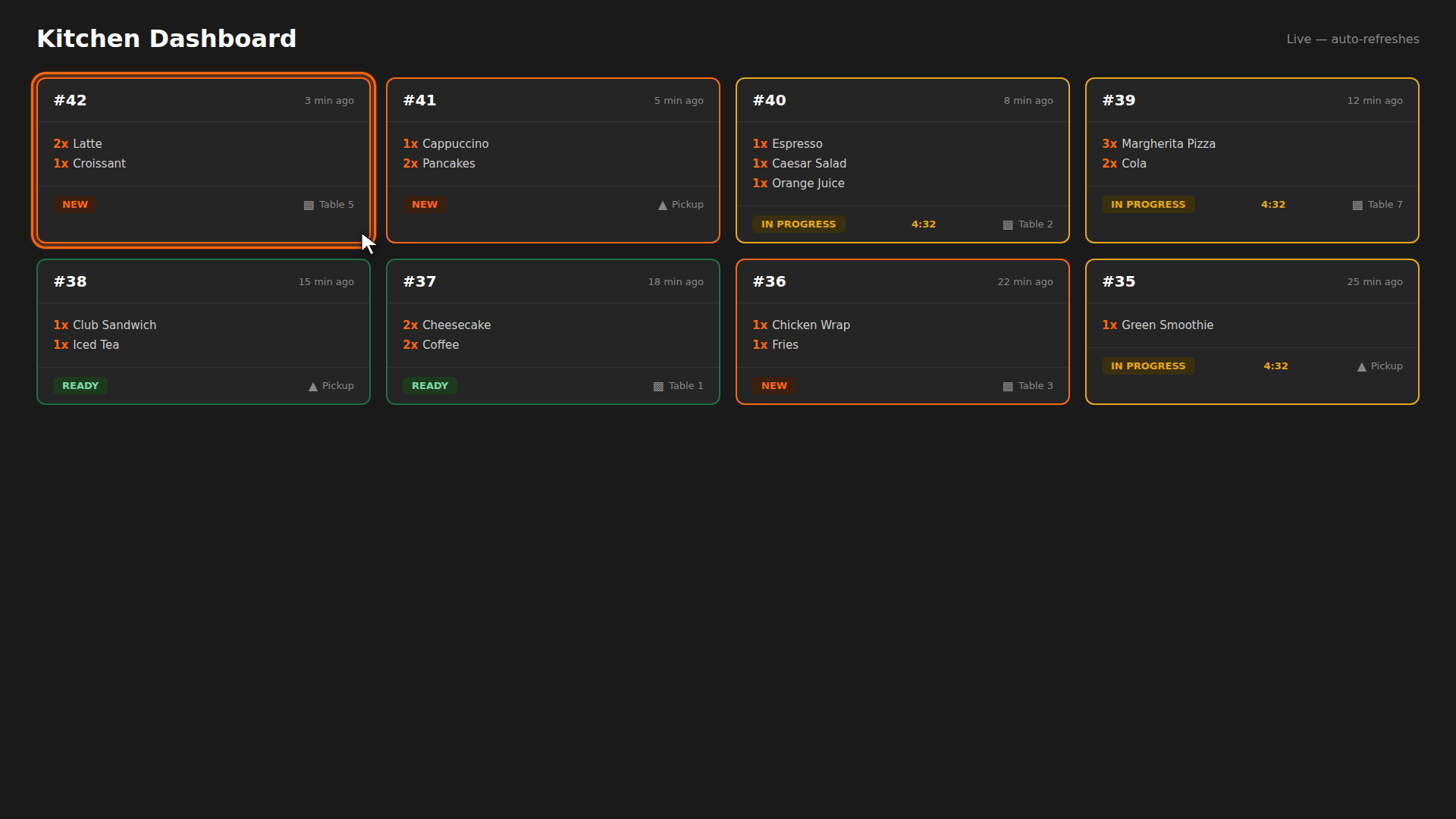Open the order #40 card header
Screen dimensions: 1456x819
[902, 101]
